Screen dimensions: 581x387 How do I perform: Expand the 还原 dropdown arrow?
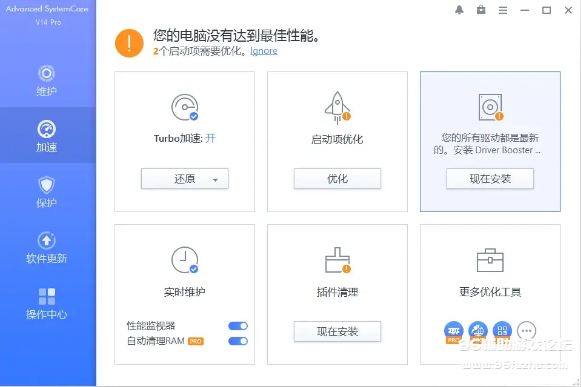click(215, 180)
